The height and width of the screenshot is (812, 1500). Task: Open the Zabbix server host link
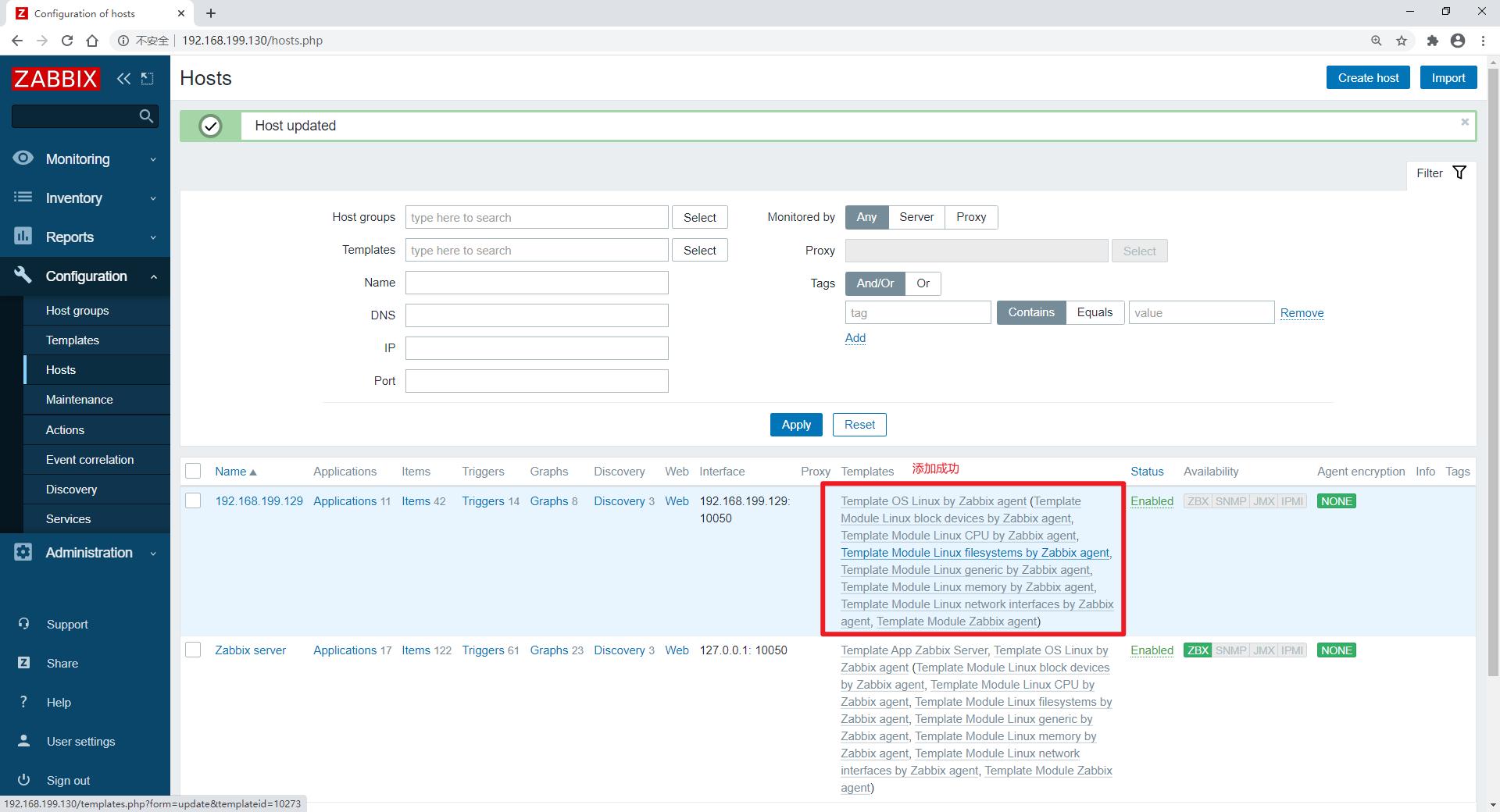pyautogui.click(x=250, y=650)
